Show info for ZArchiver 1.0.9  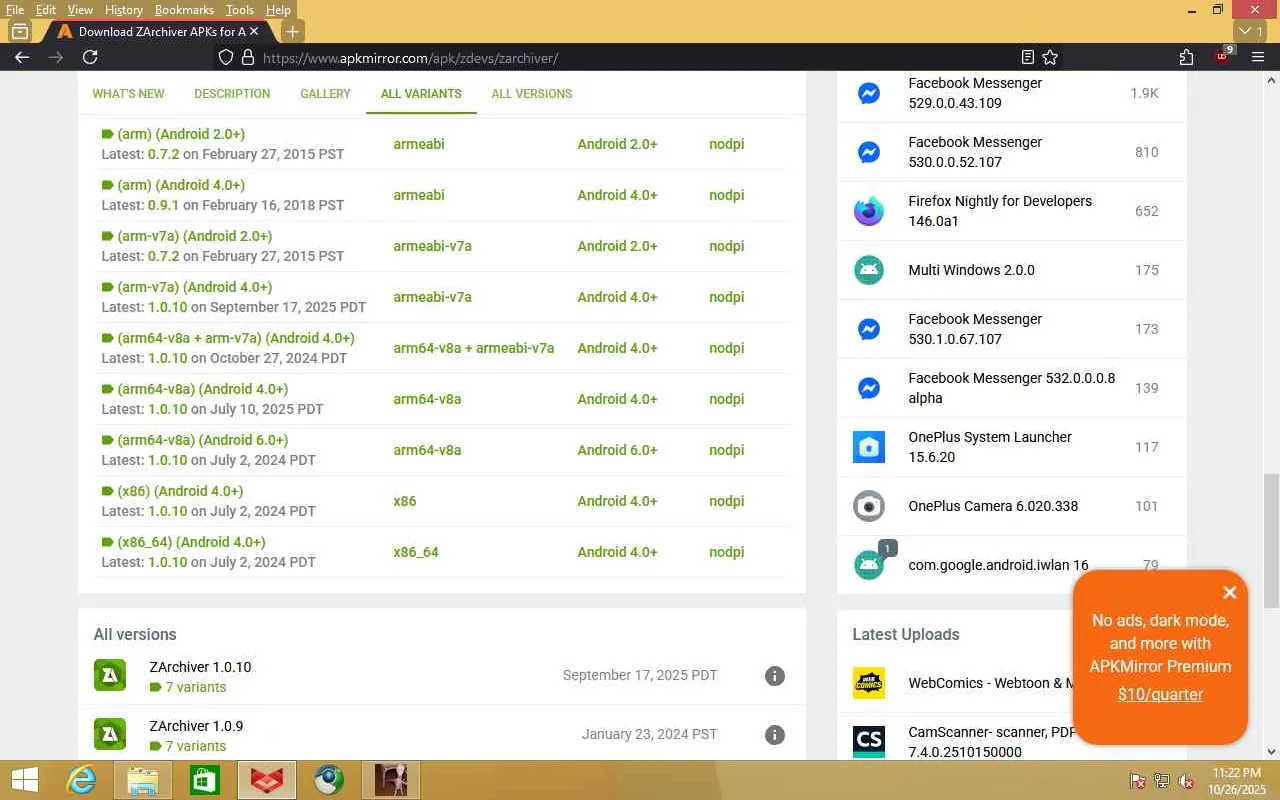coord(774,735)
